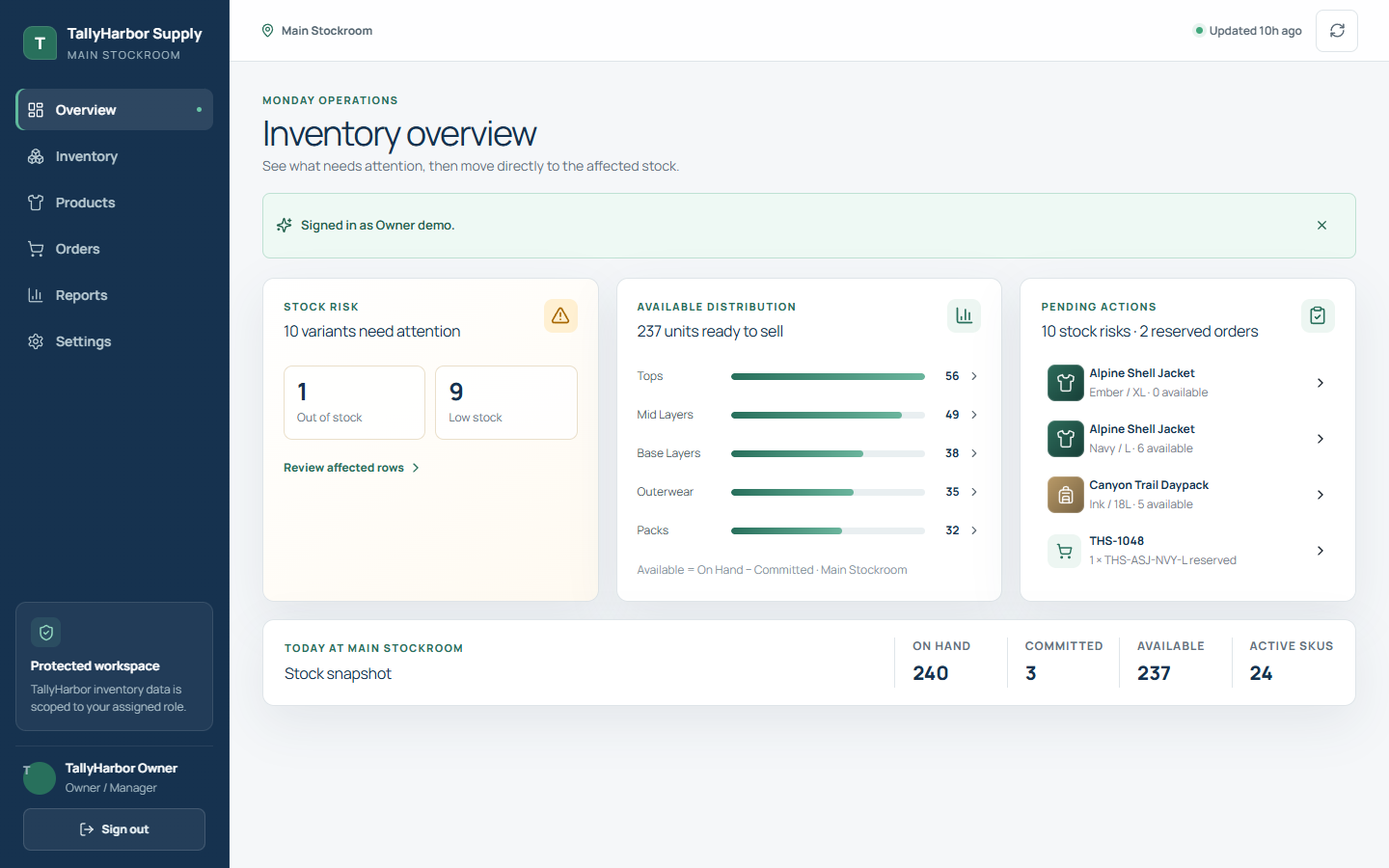Click the chevron on the Canyon Trail Daypack row
Screen dimensions: 1389x868
click(x=1321, y=495)
